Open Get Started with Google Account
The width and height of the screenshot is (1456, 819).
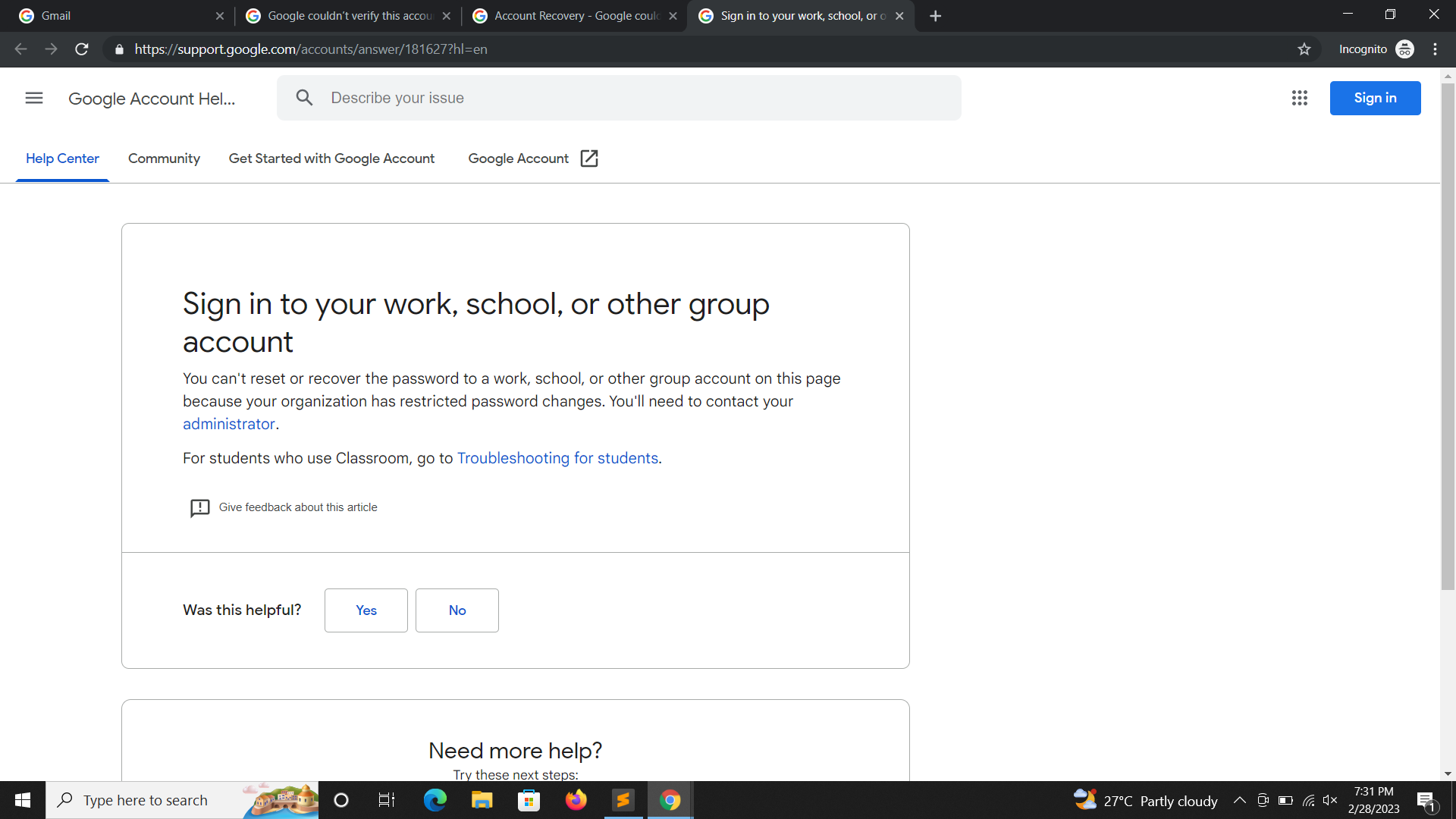tap(331, 158)
